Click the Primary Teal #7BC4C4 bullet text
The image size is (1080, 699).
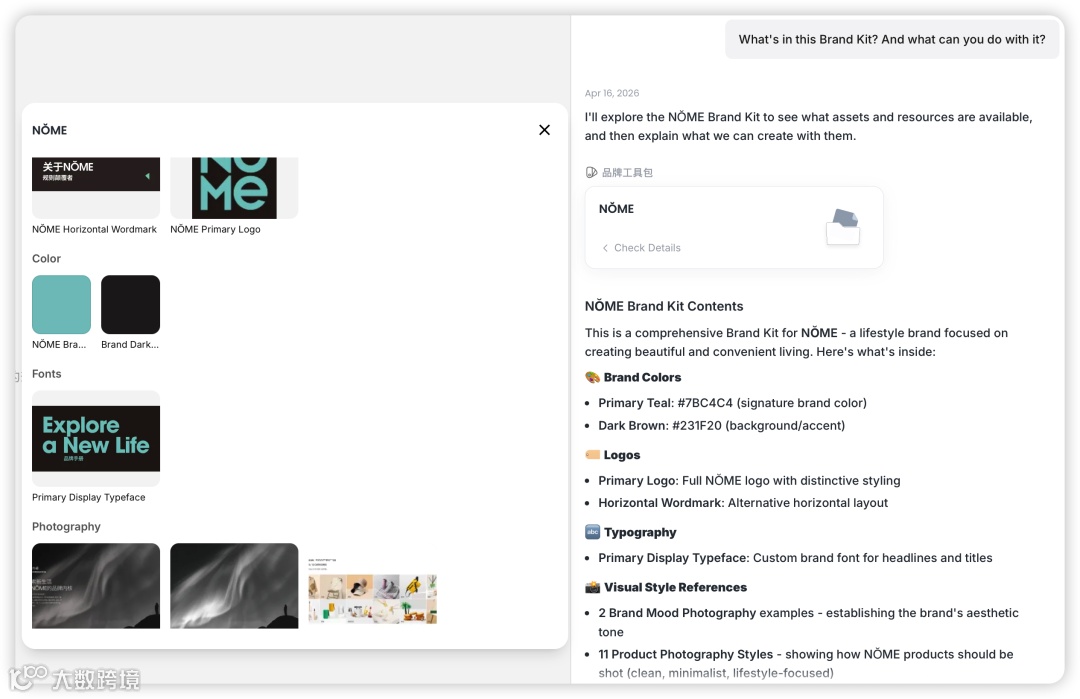(732, 403)
